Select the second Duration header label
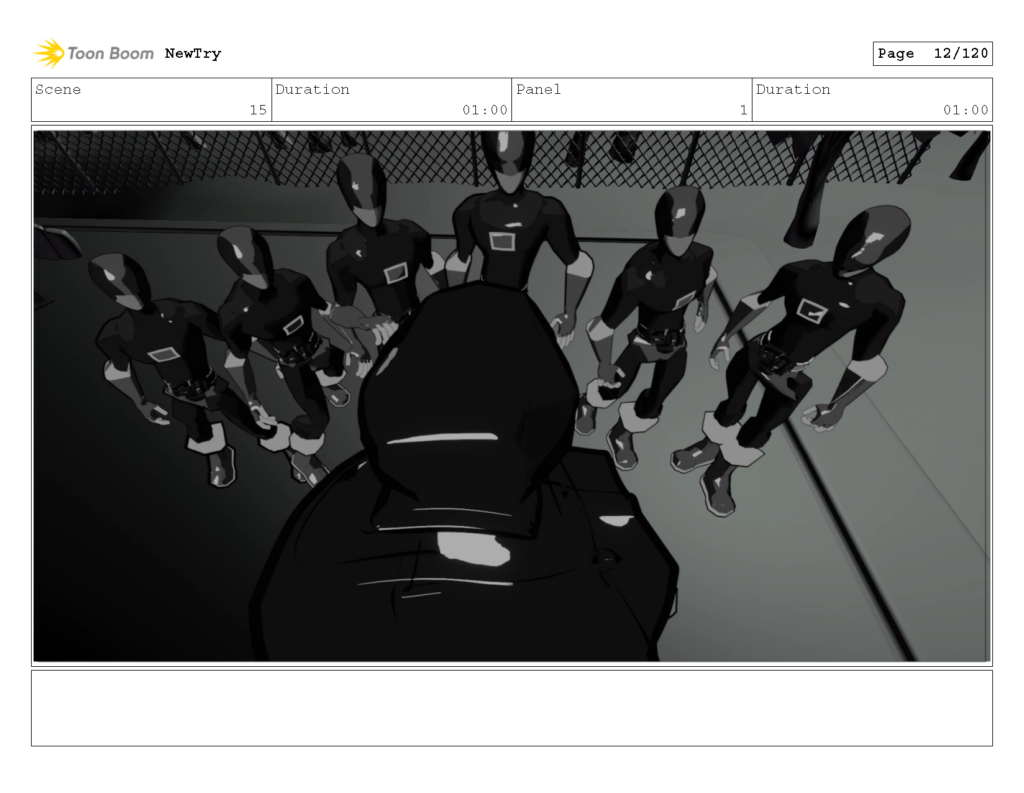The width and height of the screenshot is (1024, 793). [793, 90]
